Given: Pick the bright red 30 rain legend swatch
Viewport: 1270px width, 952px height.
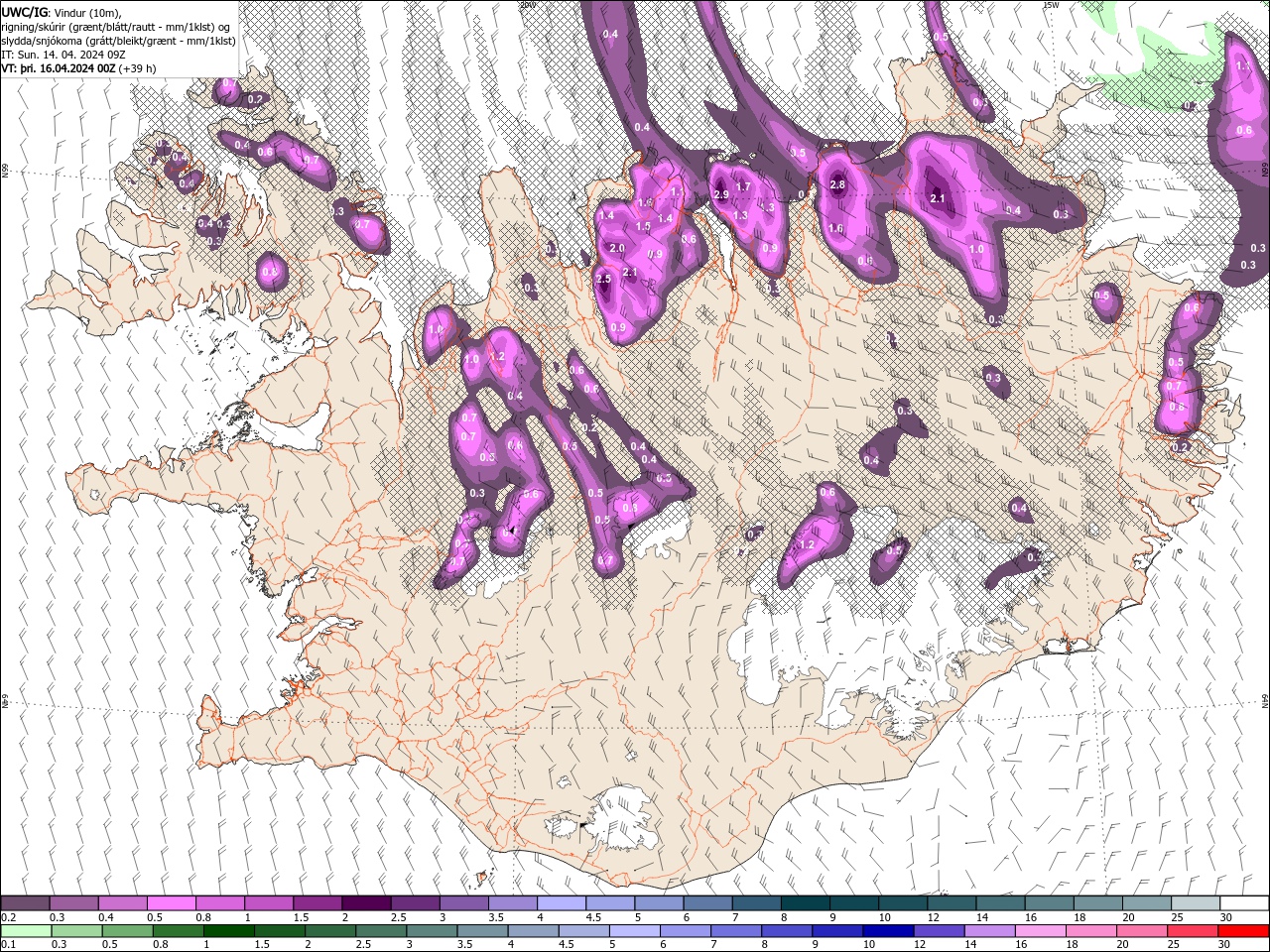Looking at the screenshot, I should (x=1243, y=931).
